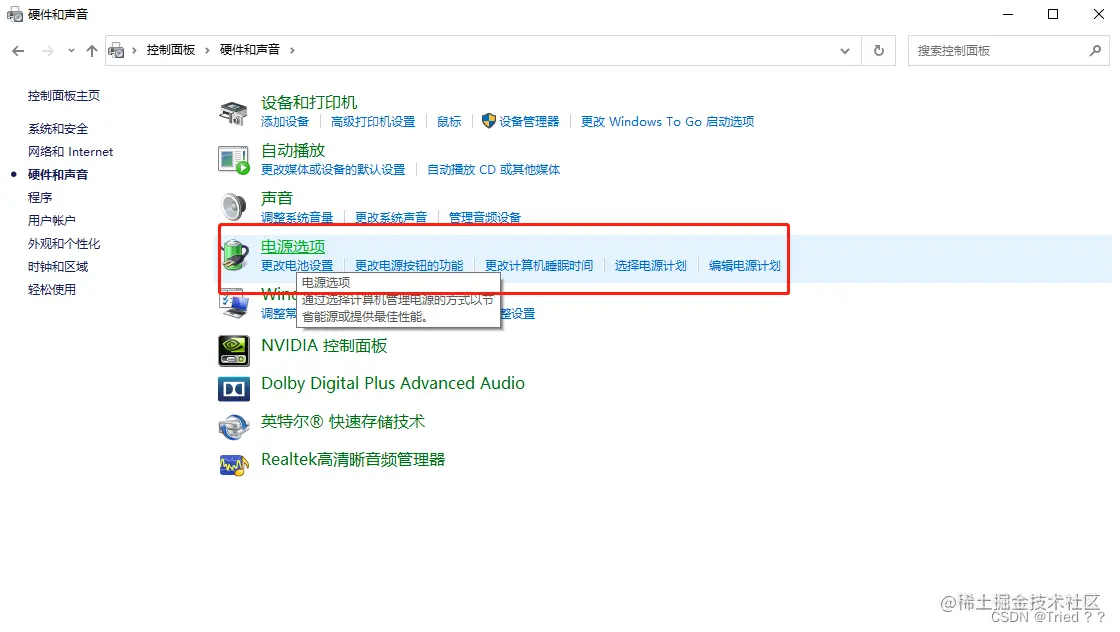Click the Realtek audio manager icon
This screenshot has width=1120, height=632.
pos(234,466)
